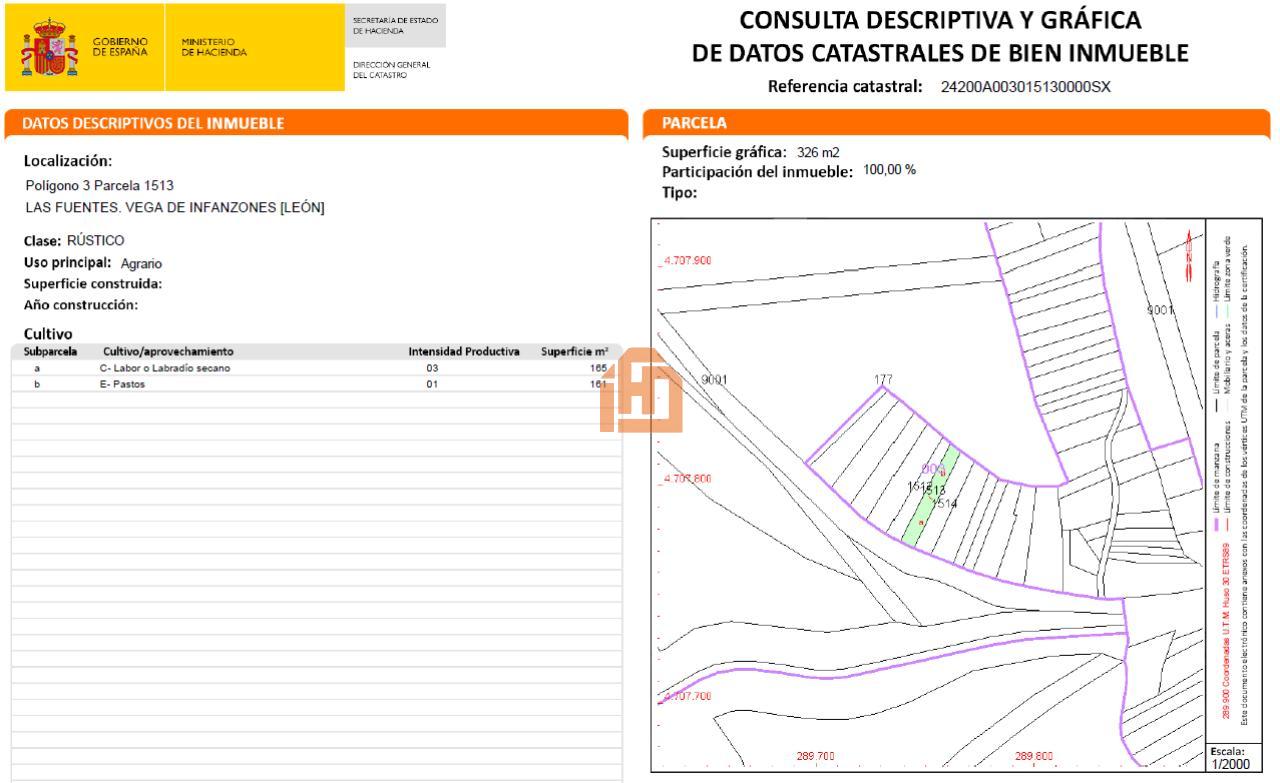Click label '9001' at map's upper right

(1162, 310)
